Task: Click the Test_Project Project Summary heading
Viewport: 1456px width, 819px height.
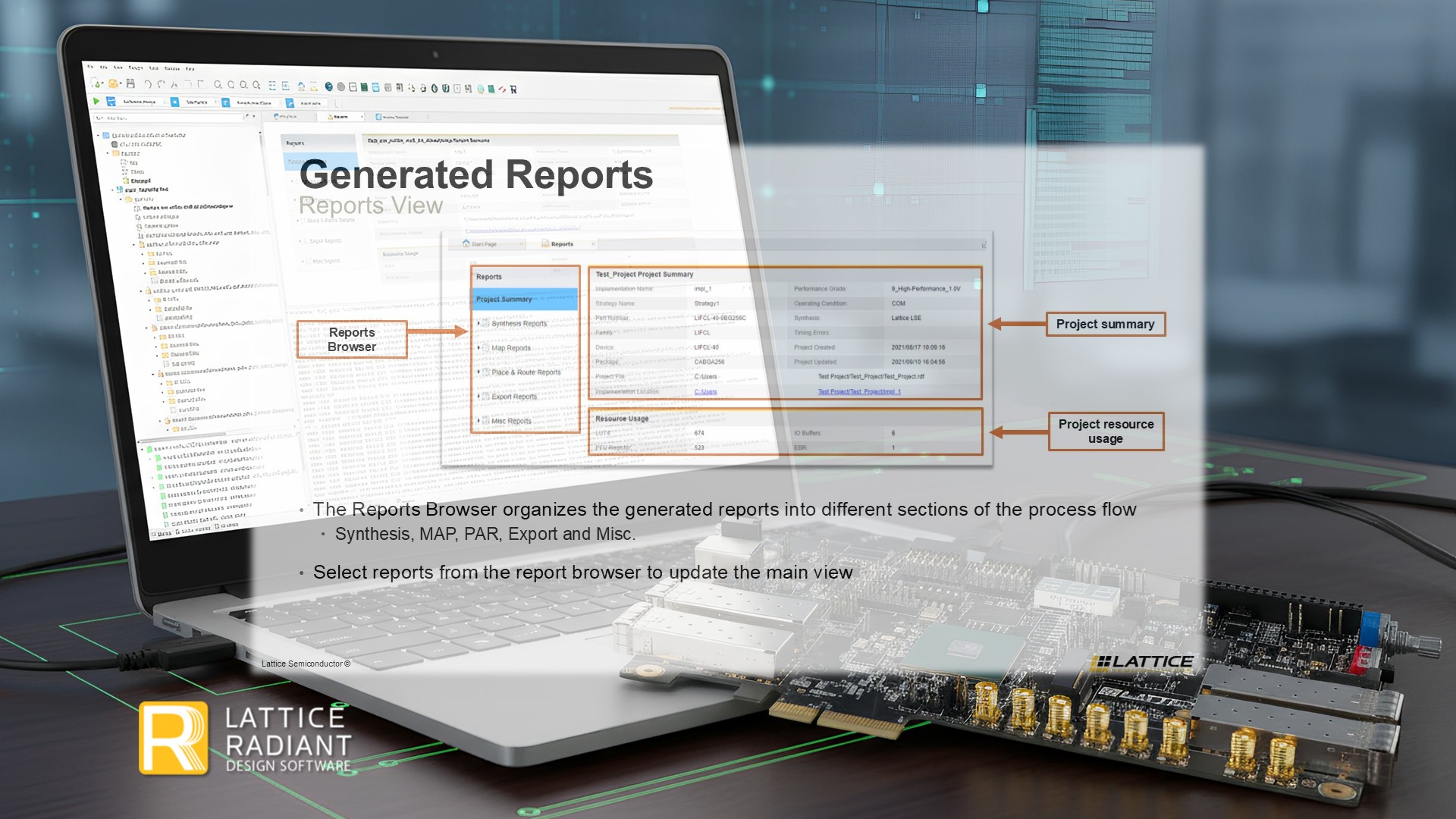Action: (x=644, y=275)
